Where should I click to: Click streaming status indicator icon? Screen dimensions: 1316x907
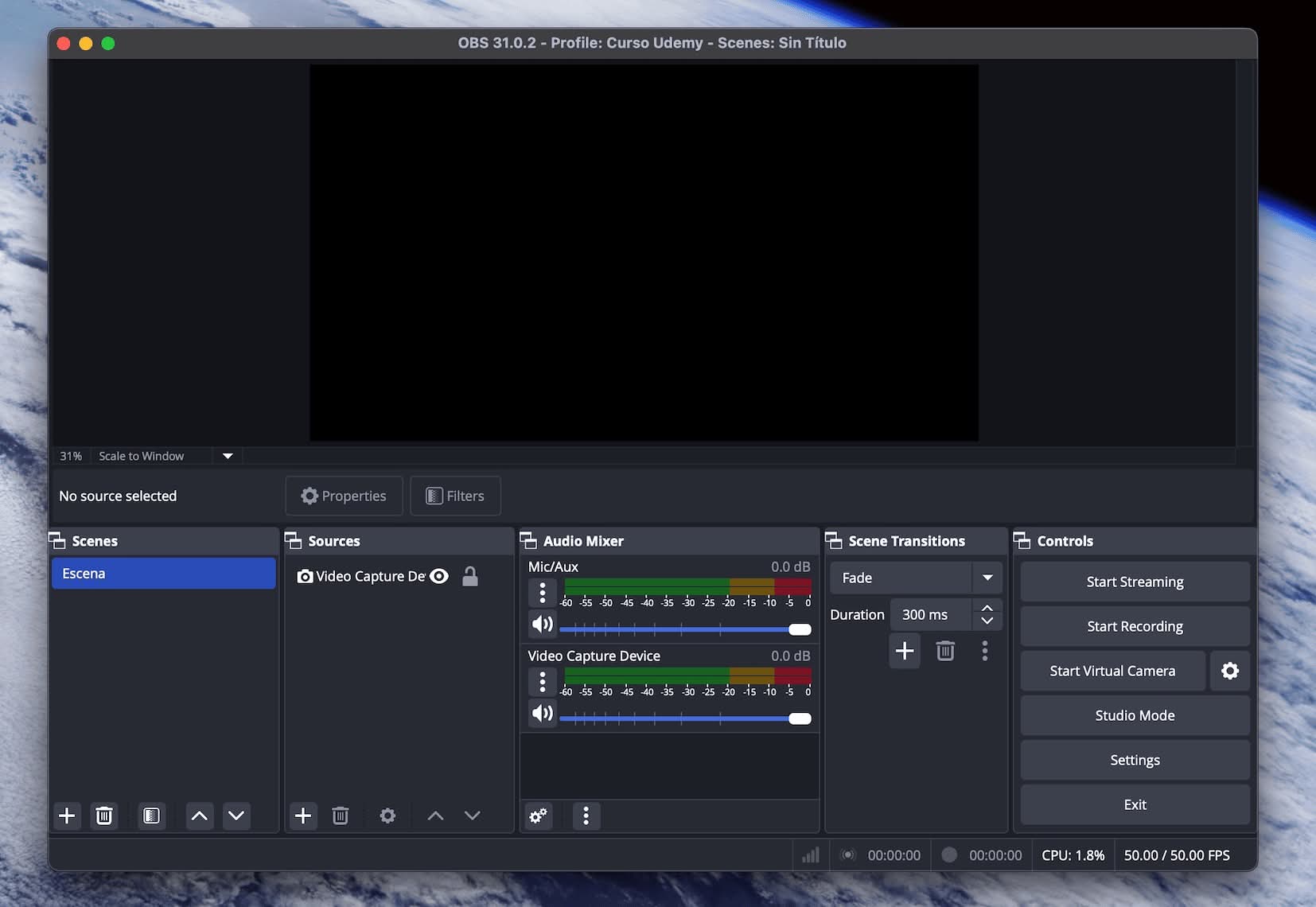tap(848, 855)
